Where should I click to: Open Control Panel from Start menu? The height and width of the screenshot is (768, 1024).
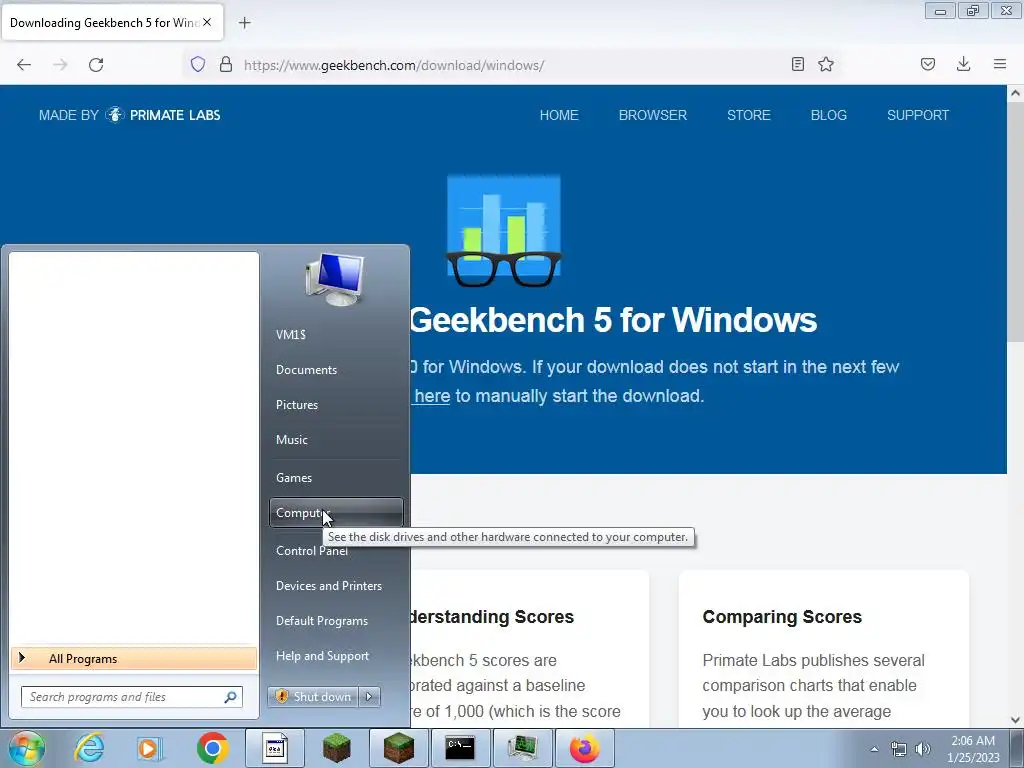point(312,551)
